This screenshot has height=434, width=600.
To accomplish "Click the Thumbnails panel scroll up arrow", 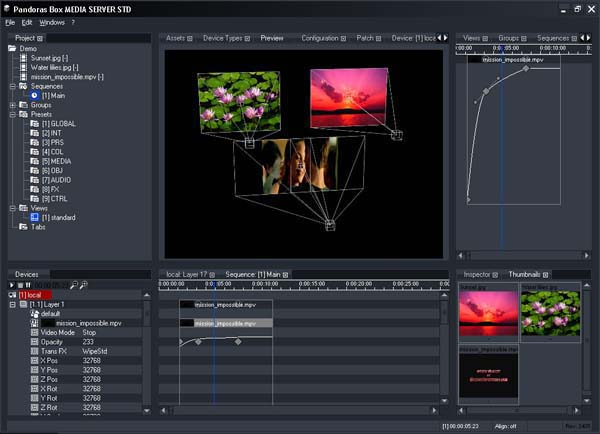I will (x=587, y=286).
